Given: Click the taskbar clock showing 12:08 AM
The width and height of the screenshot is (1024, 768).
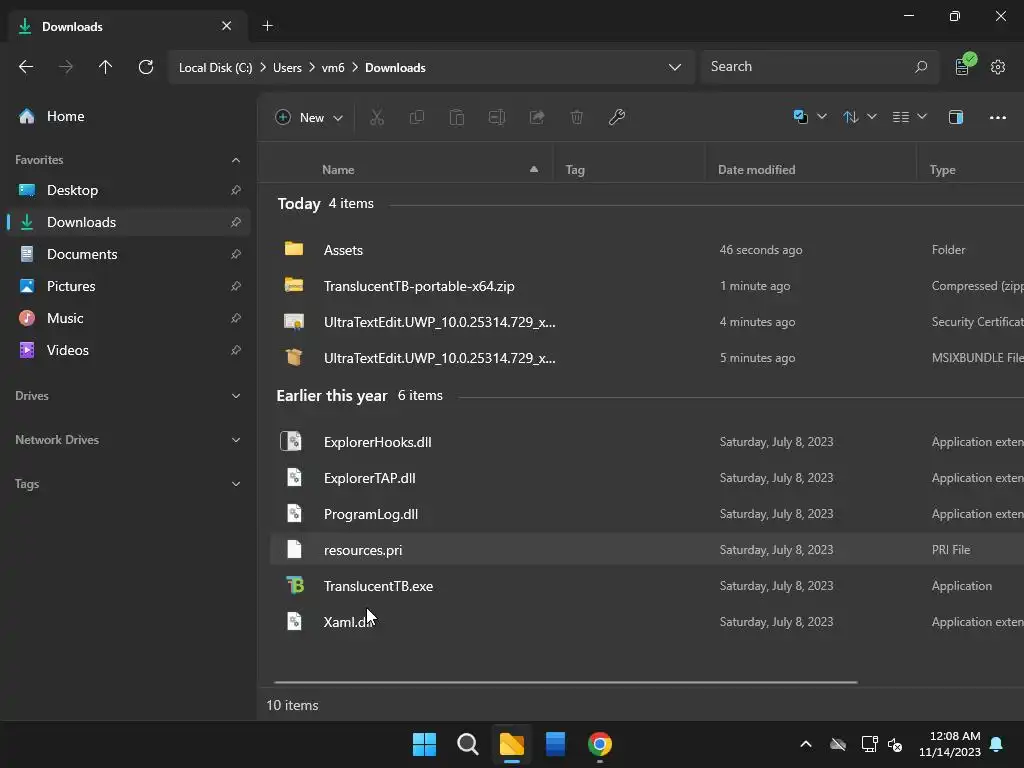Looking at the screenshot, I should 950,744.
